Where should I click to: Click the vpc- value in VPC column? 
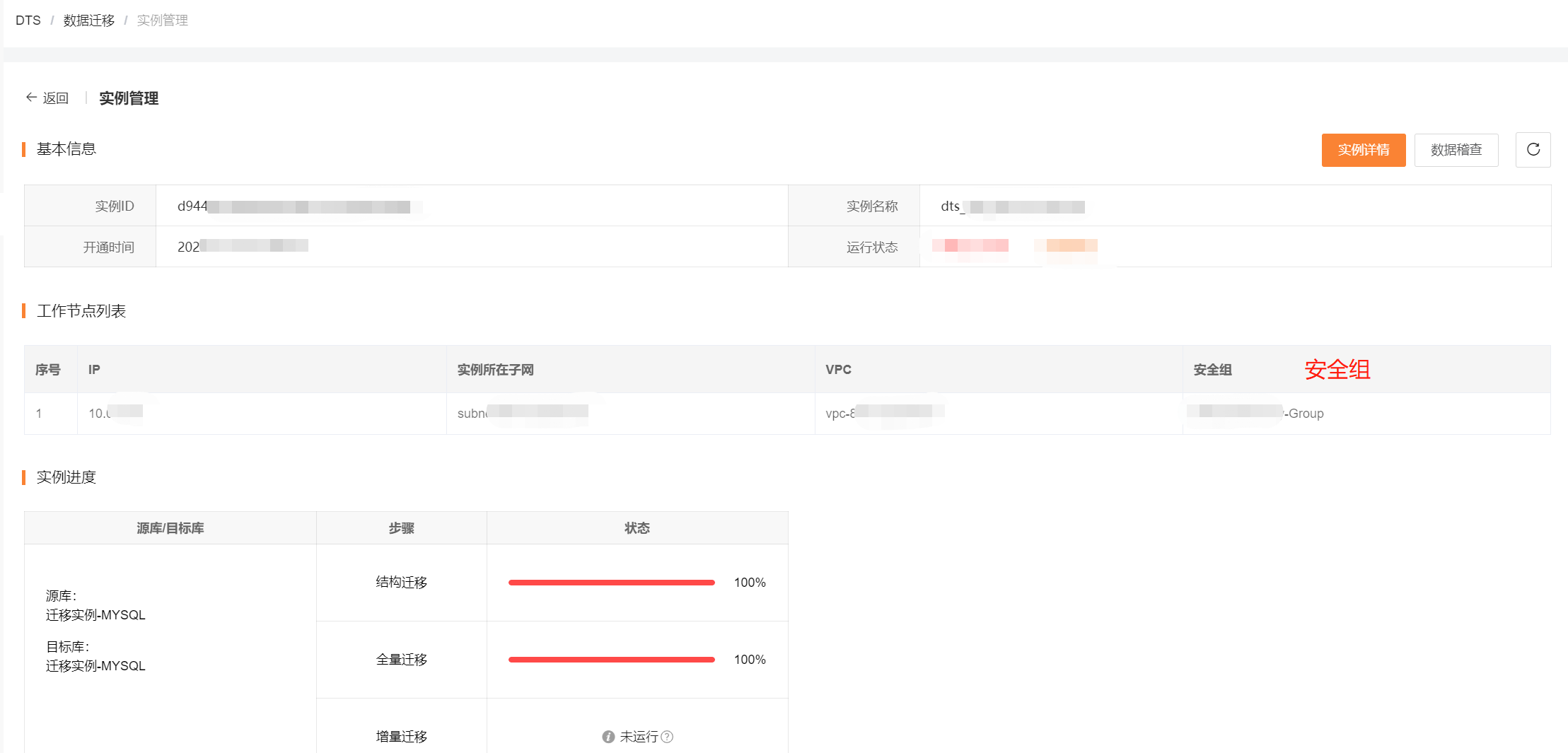click(x=884, y=413)
